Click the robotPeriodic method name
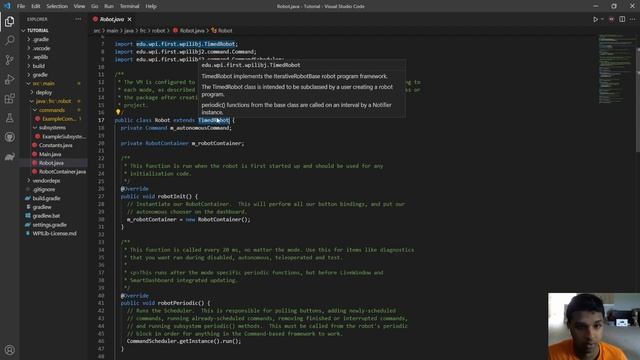 click(178, 303)
